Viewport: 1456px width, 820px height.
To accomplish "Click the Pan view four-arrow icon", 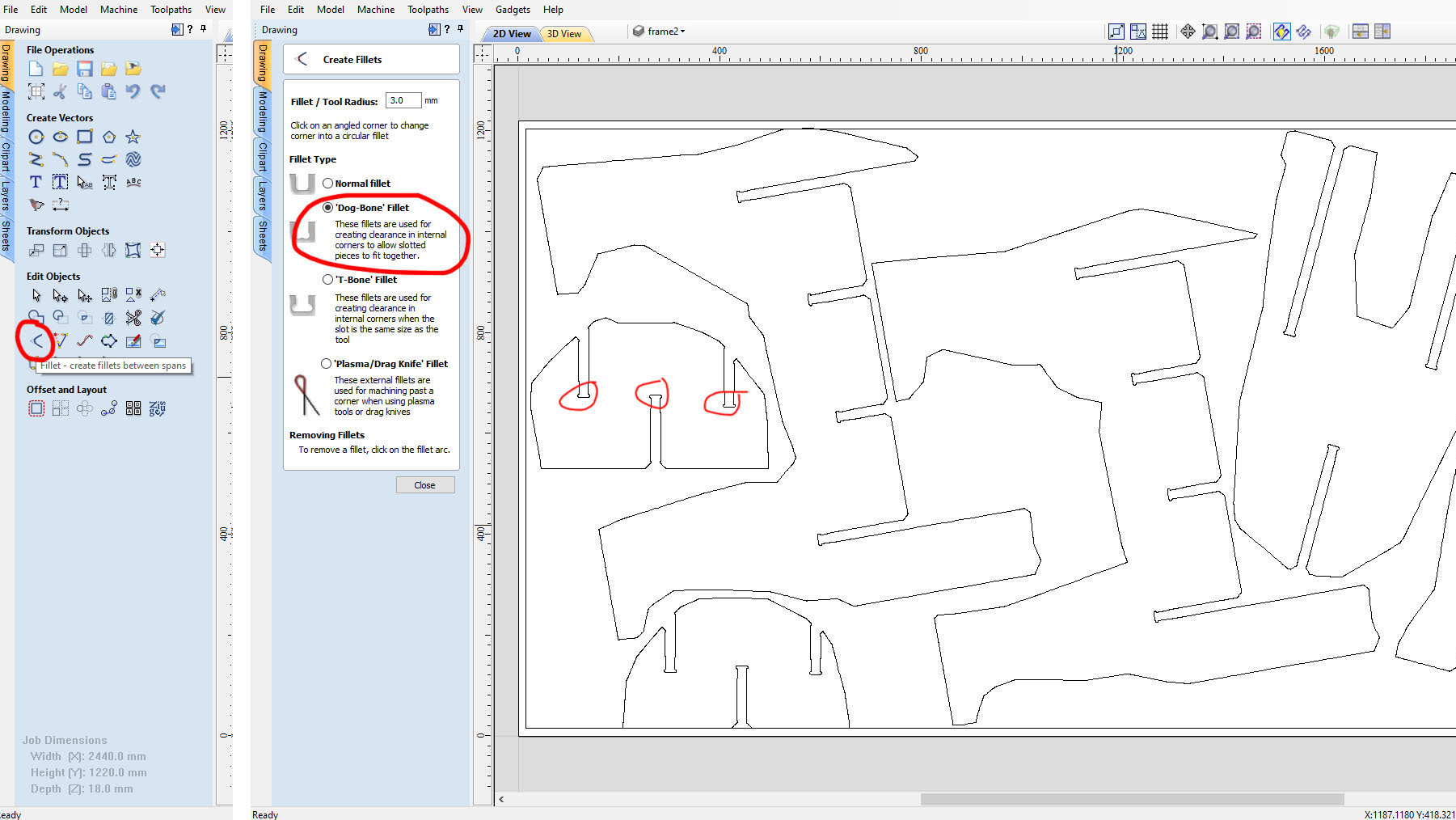I will [x=1188, y=32].
